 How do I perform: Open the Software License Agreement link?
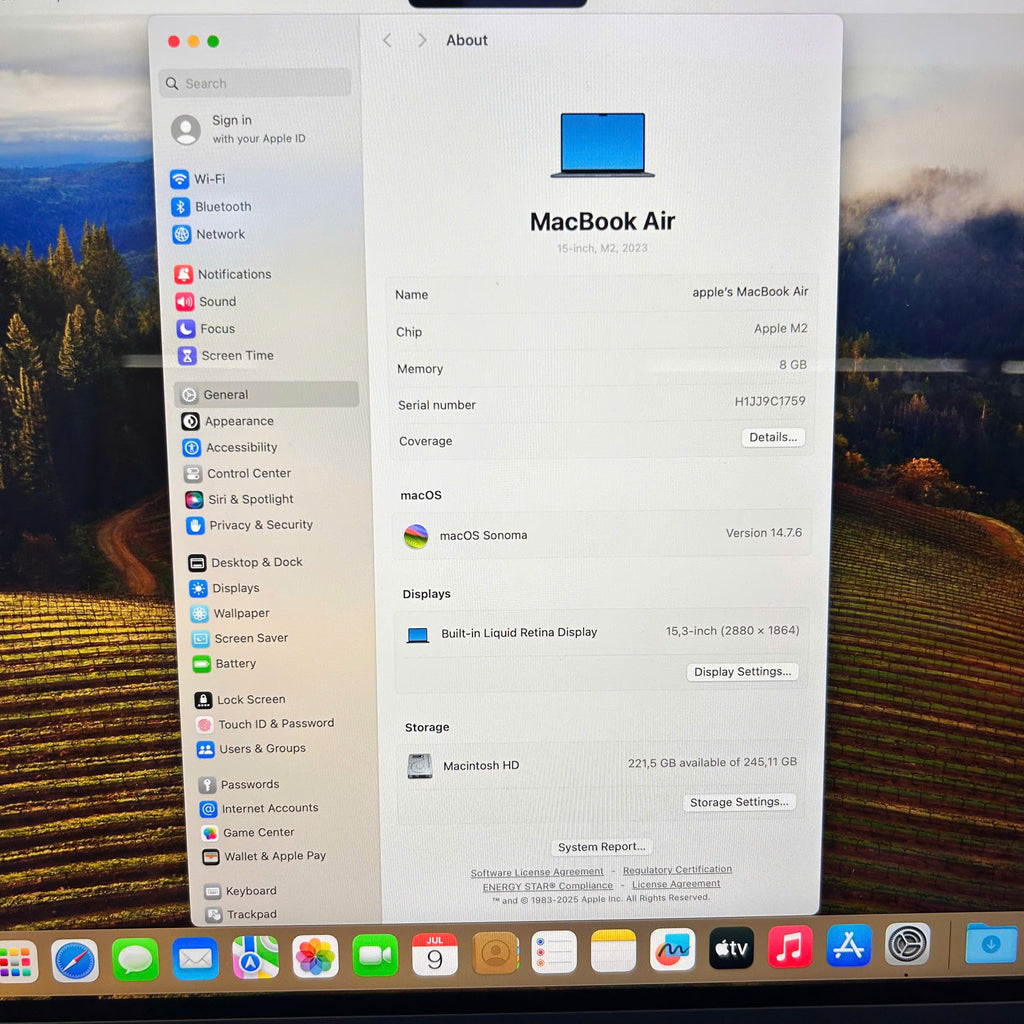[537, 872]
